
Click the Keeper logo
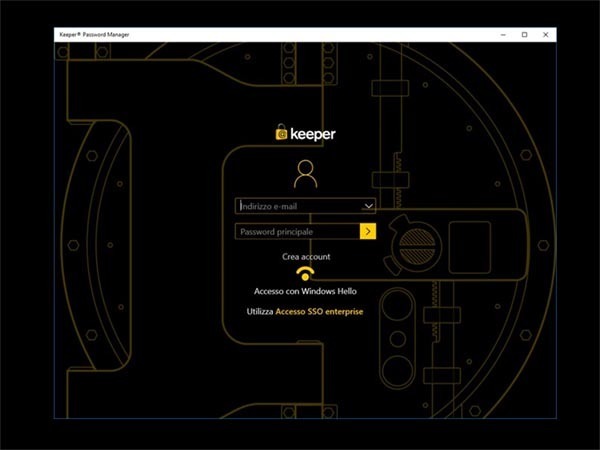305,133
